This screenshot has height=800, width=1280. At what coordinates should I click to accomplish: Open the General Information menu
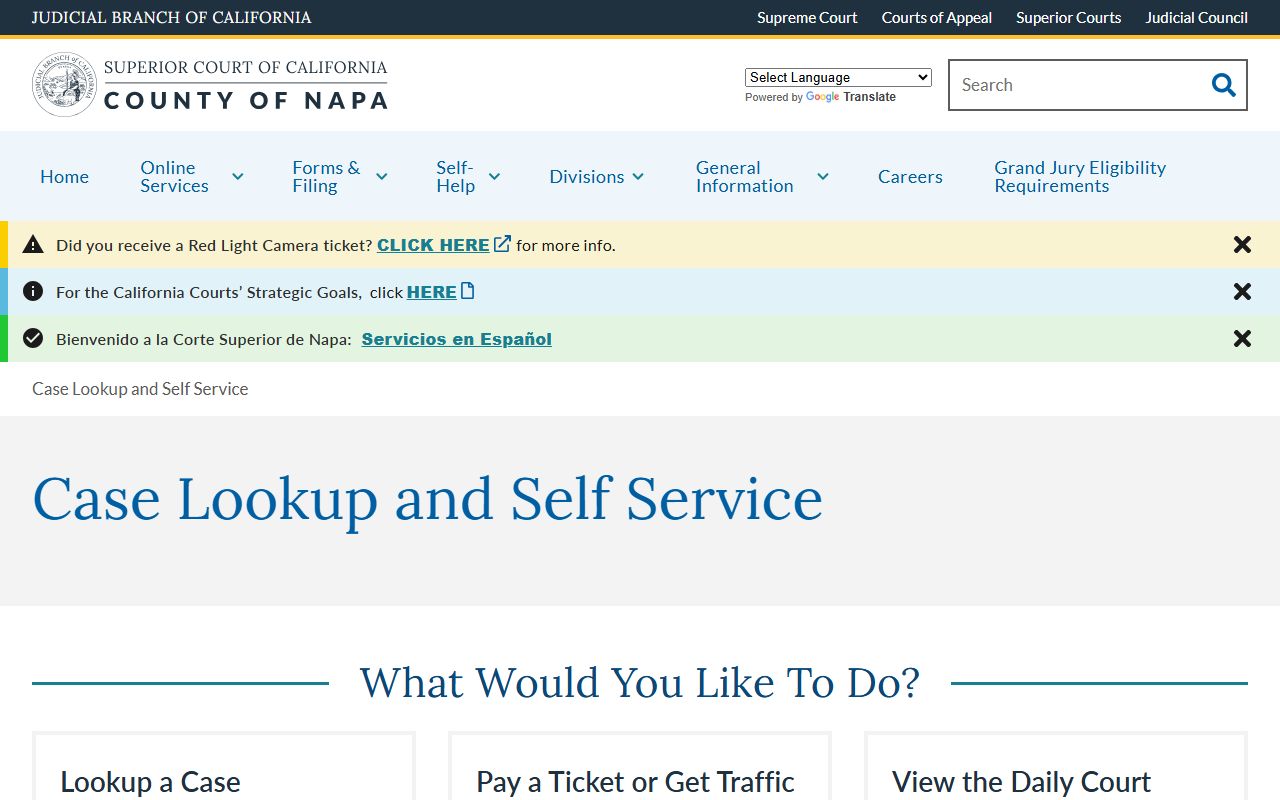[x=744, y=177]
